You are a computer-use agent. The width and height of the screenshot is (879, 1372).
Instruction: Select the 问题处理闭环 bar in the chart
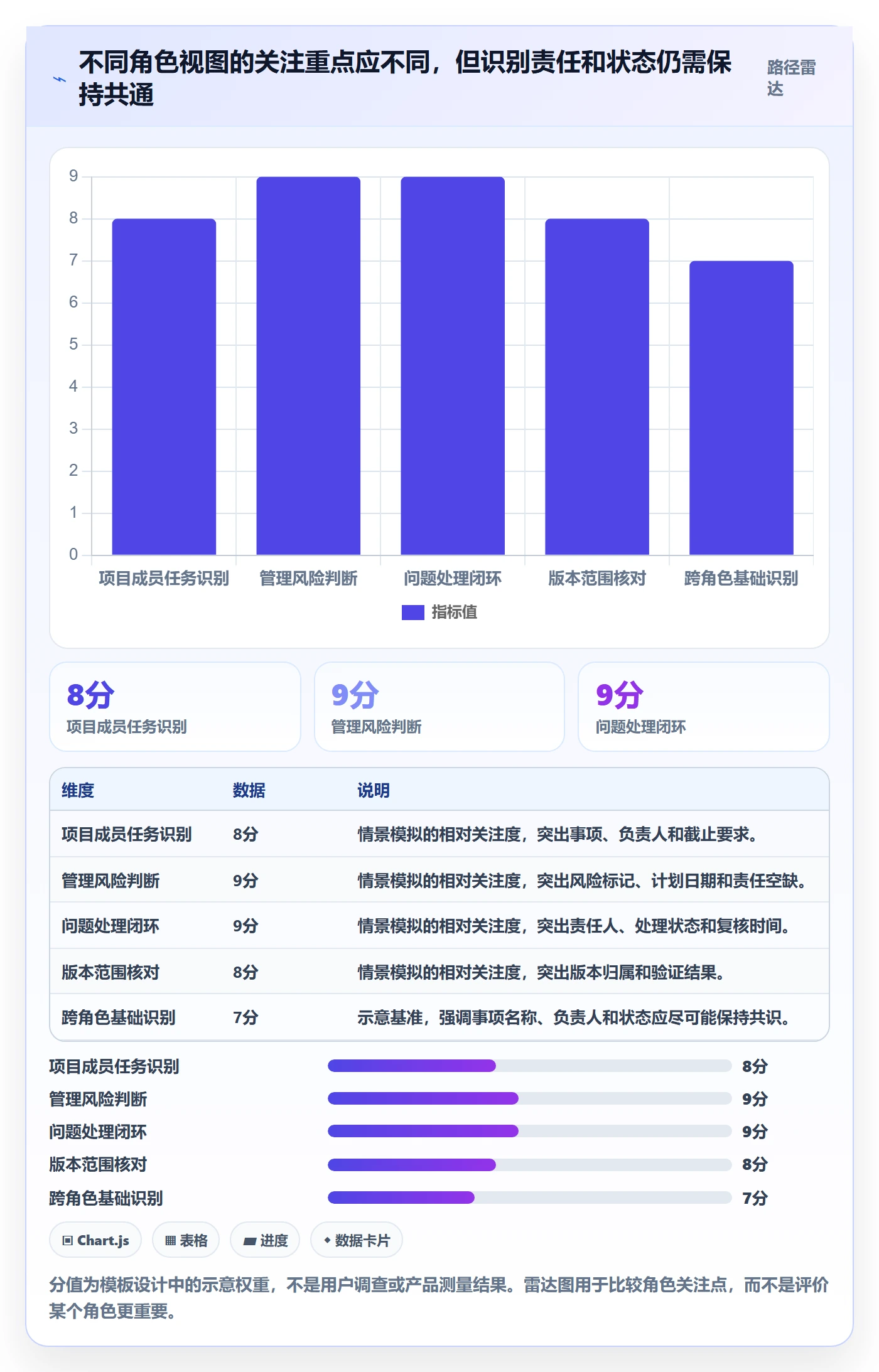[x=453, y=366]
